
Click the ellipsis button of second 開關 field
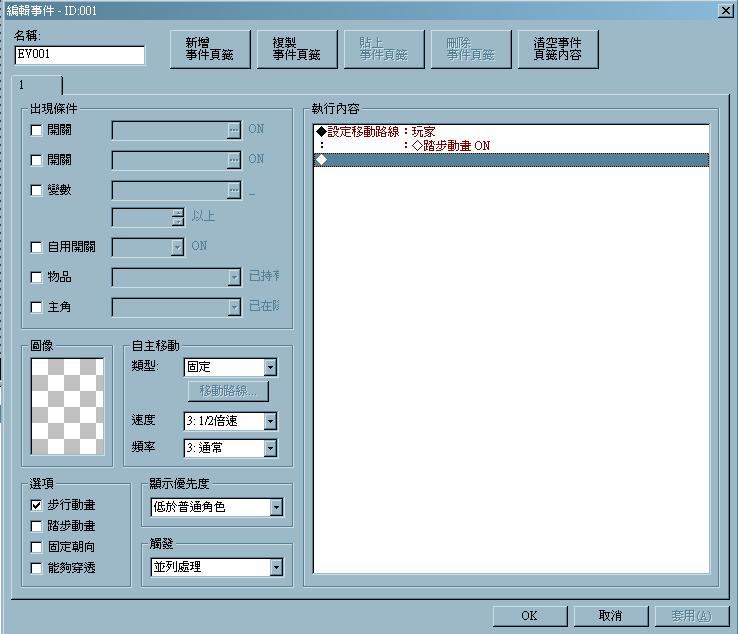coord(234,161)
